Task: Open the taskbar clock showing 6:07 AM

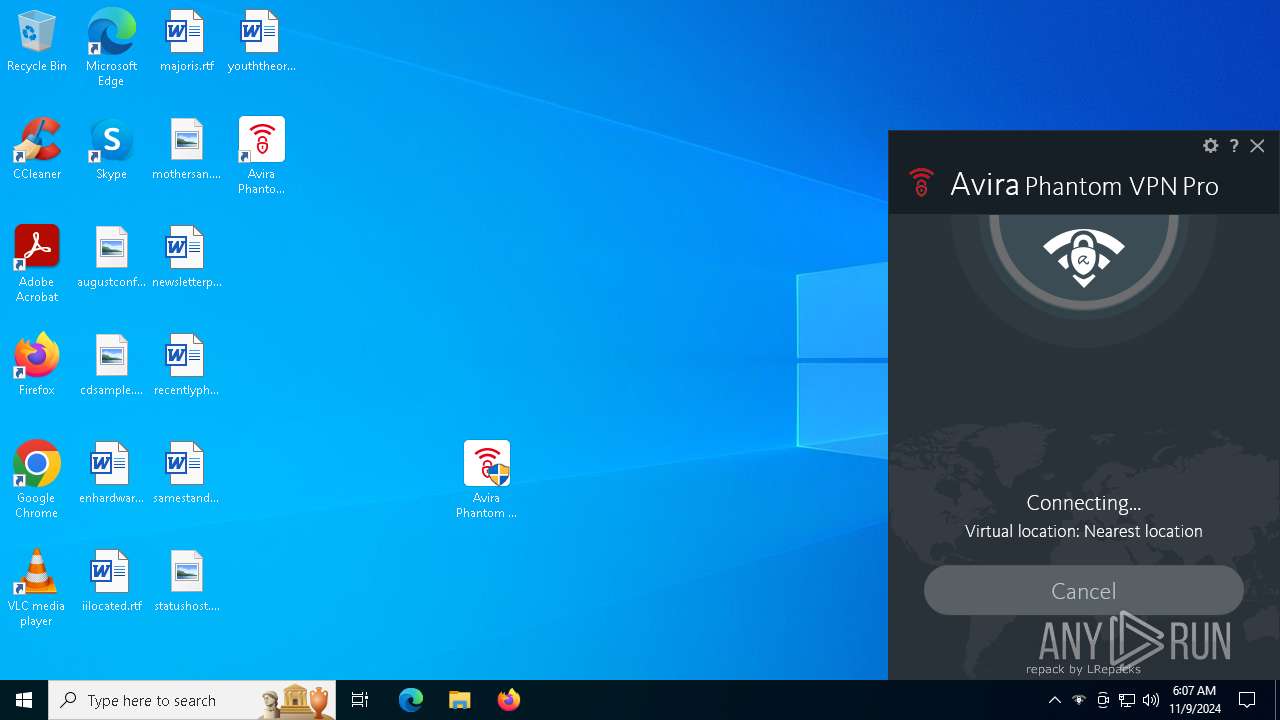Action: tap(1195, 700)
